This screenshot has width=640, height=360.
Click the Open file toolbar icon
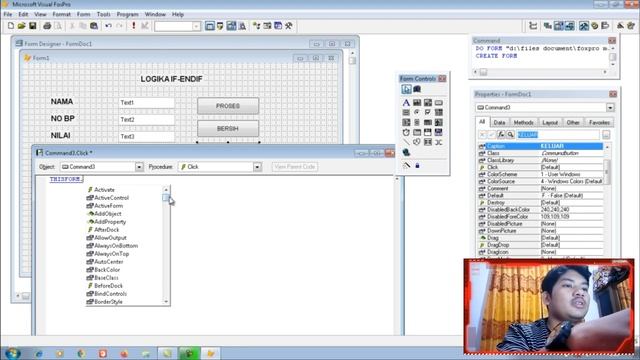[x=22, y=26]
